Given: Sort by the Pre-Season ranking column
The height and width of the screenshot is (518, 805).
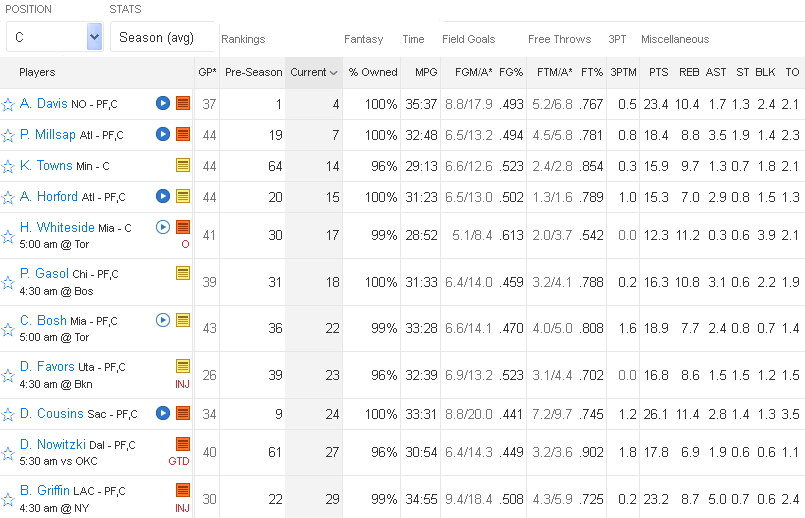Looking at the screenshot, I should click(x=253, y=72).
